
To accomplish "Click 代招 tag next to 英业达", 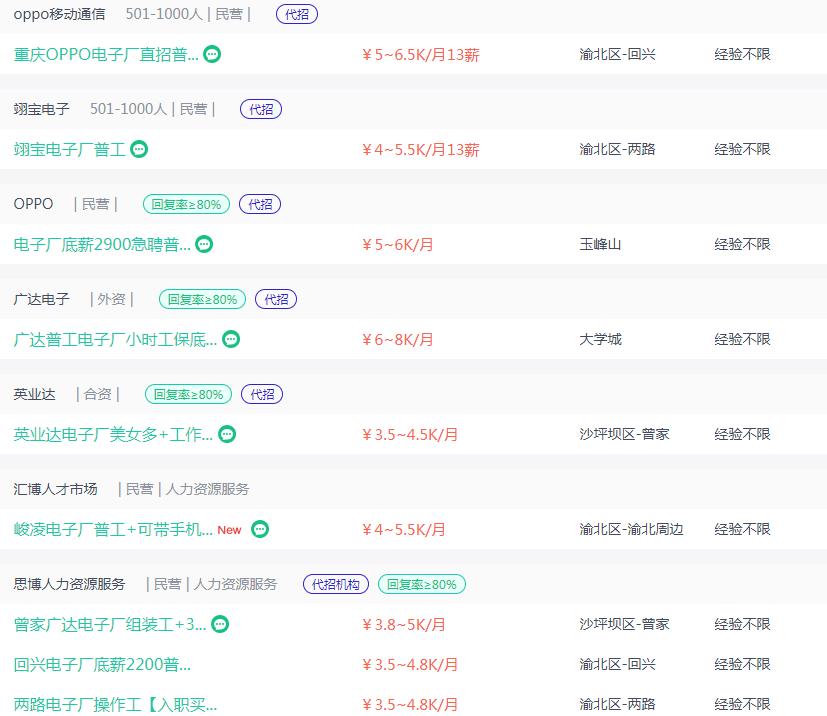I will [262, 394].
